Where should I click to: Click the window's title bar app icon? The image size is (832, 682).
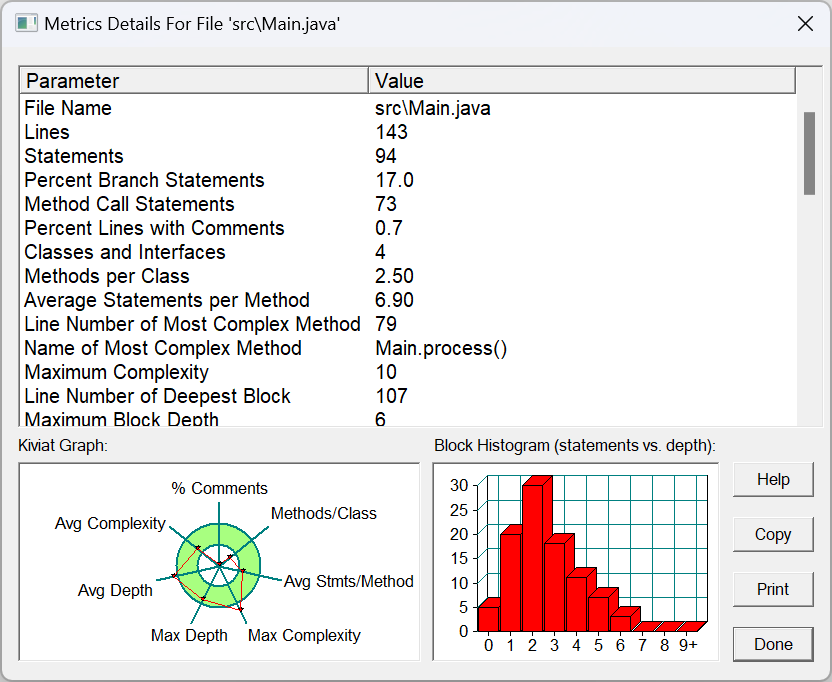(x=26, y=24)
